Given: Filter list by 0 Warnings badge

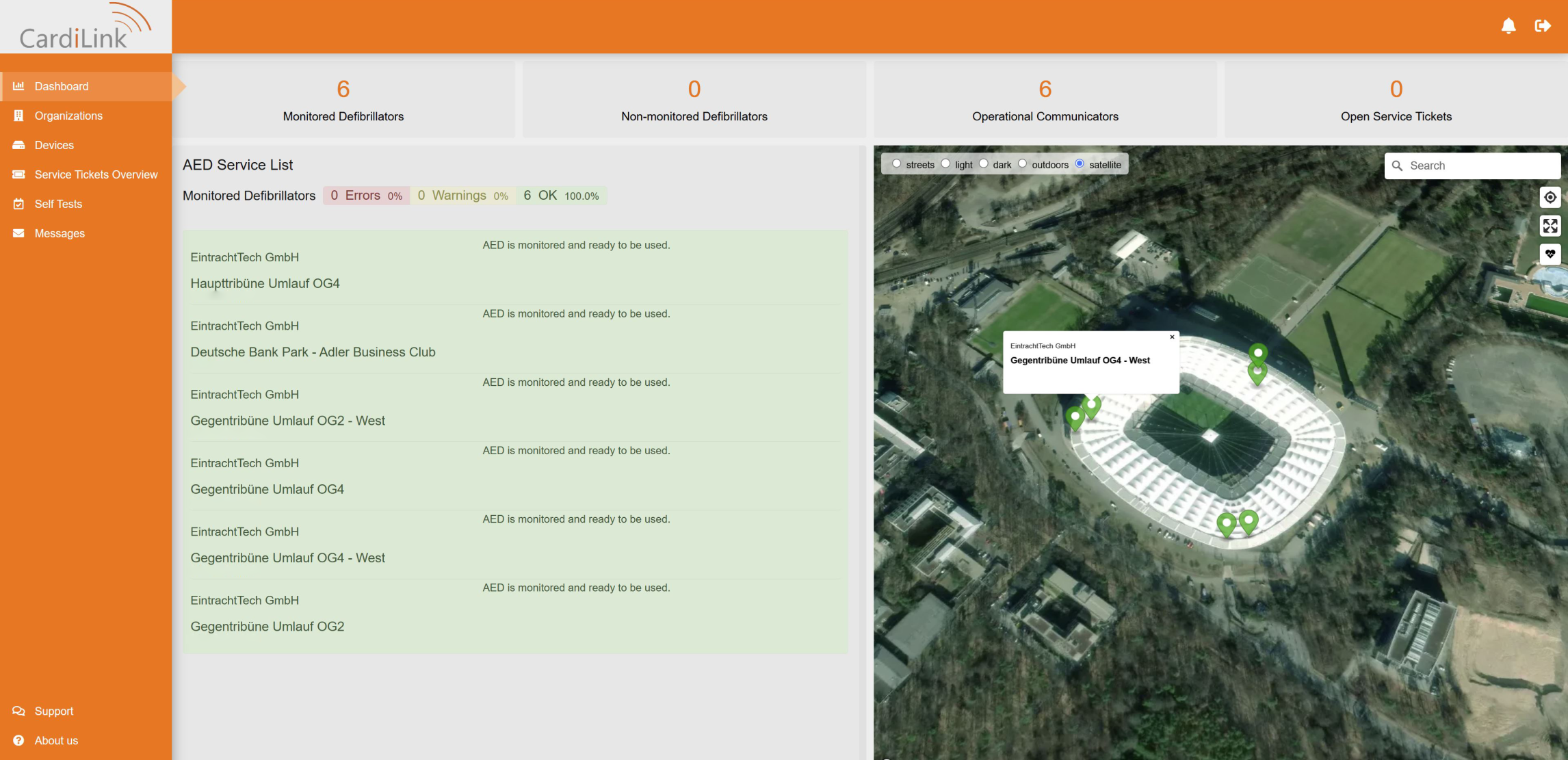Looking at the screenshot, I should (x=463, y=196).
